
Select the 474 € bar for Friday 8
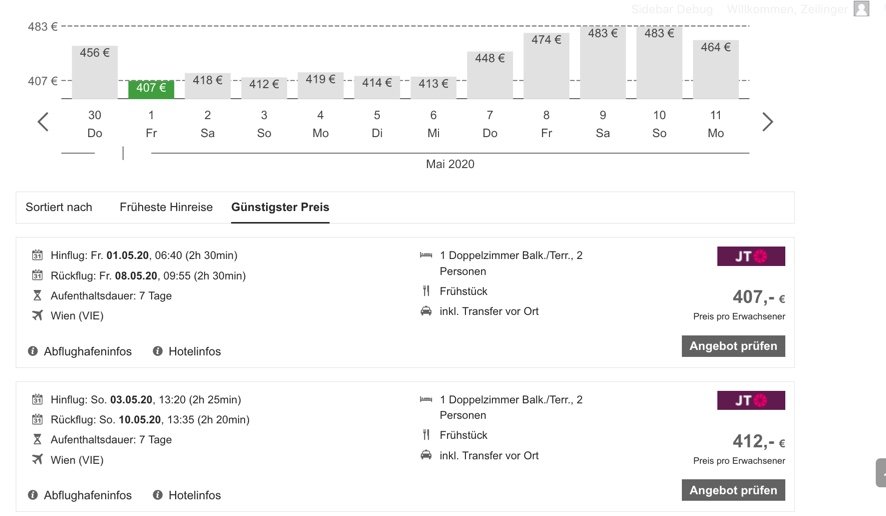coord(546,66)
